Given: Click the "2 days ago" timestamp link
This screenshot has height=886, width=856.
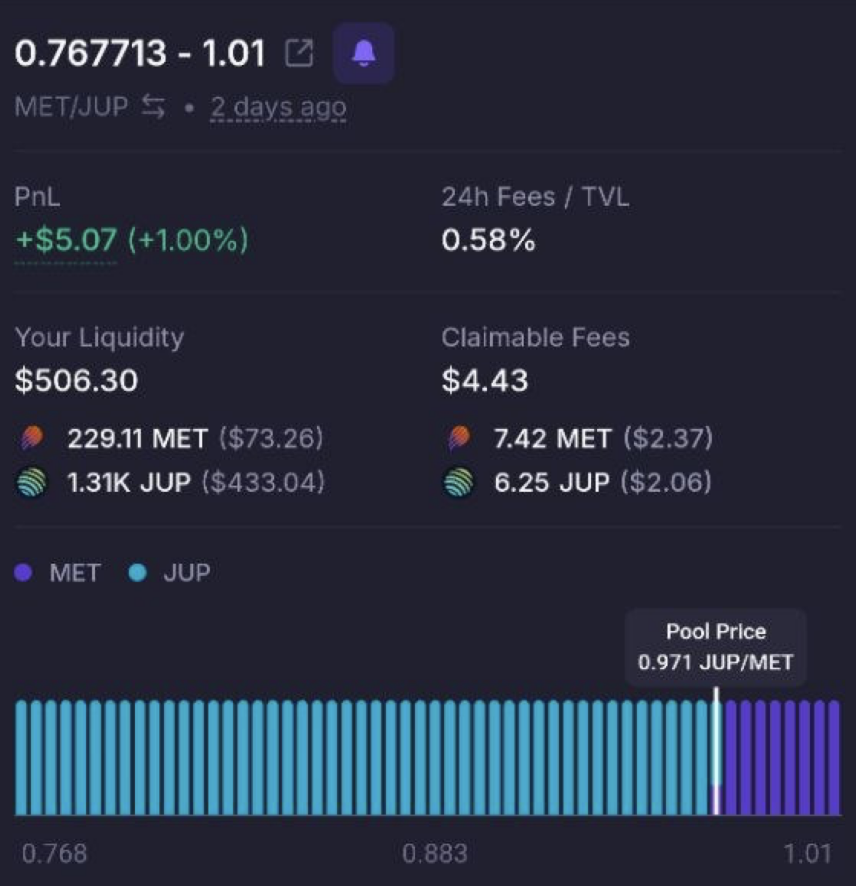Looking at the screenshot, I should click(278, 106).
